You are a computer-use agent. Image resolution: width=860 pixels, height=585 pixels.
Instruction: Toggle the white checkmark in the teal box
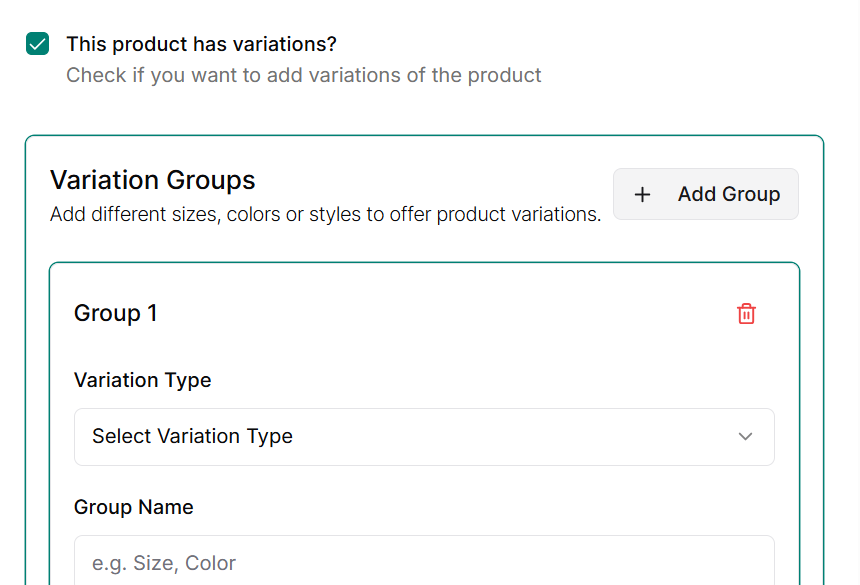[x=37, y=44]
